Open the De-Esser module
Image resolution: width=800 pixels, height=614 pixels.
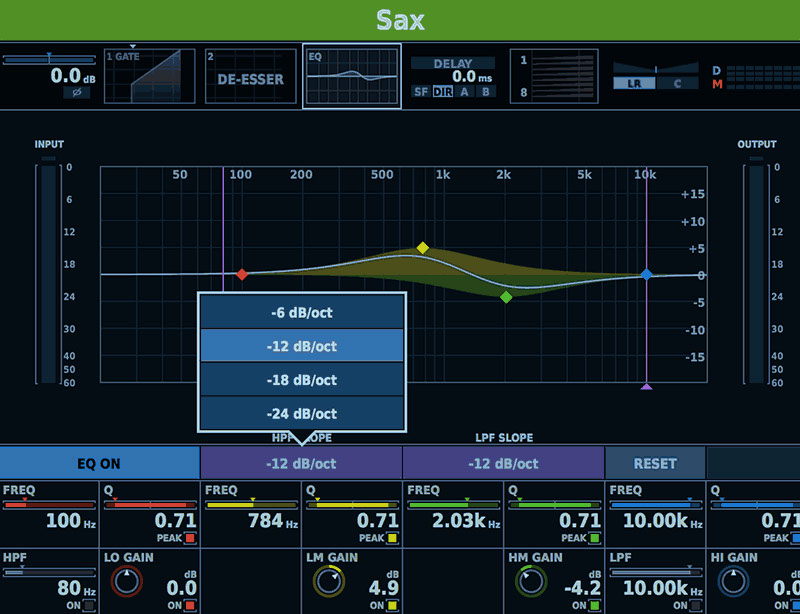pos(250,77)
